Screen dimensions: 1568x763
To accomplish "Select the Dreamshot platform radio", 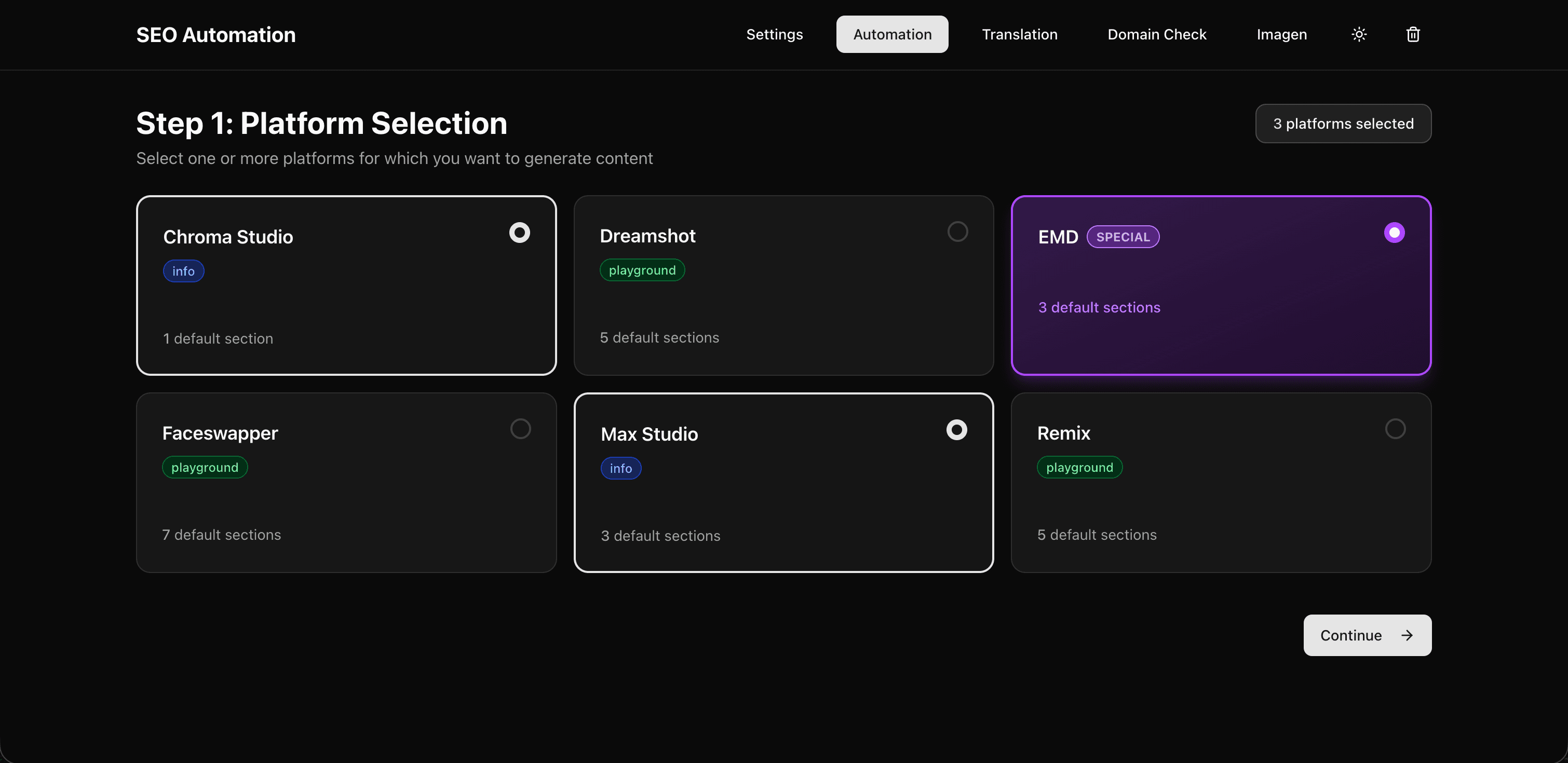I will pyautogui.click(x=957, y=231).
